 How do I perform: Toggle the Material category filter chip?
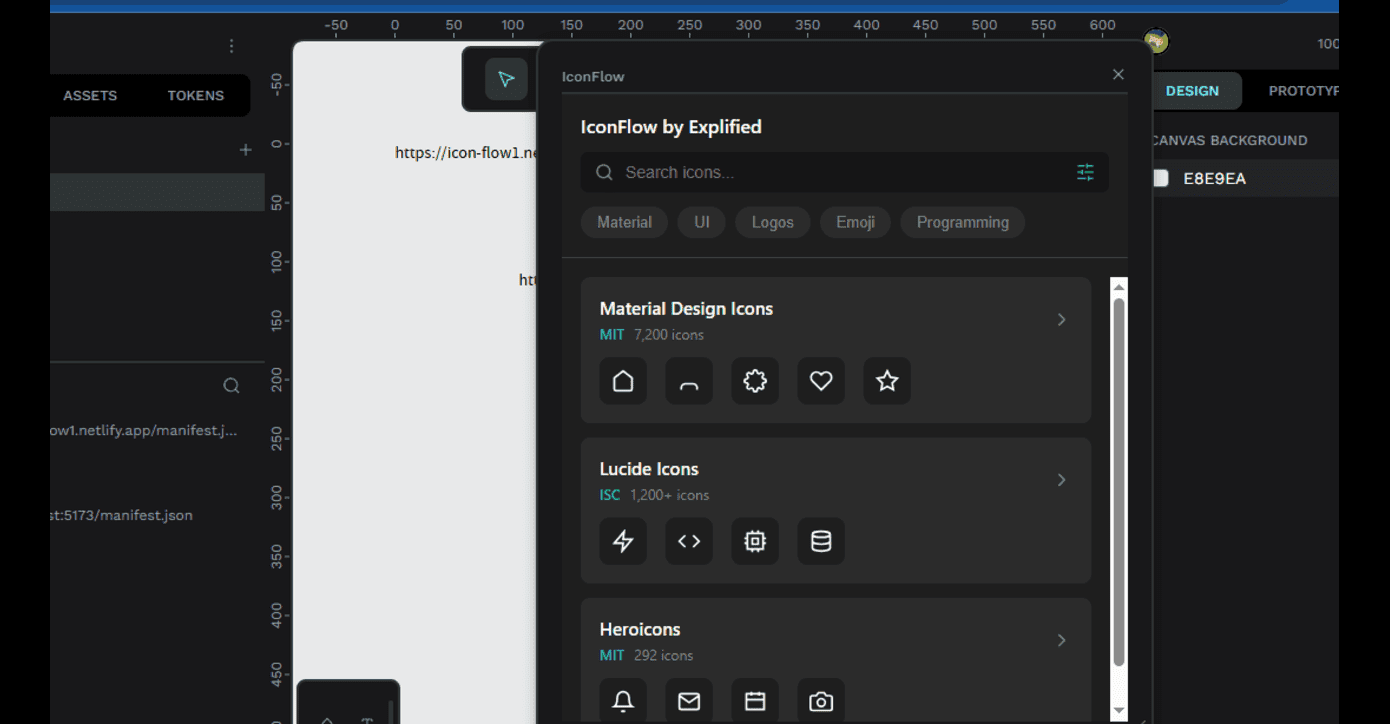coord(624,222)
